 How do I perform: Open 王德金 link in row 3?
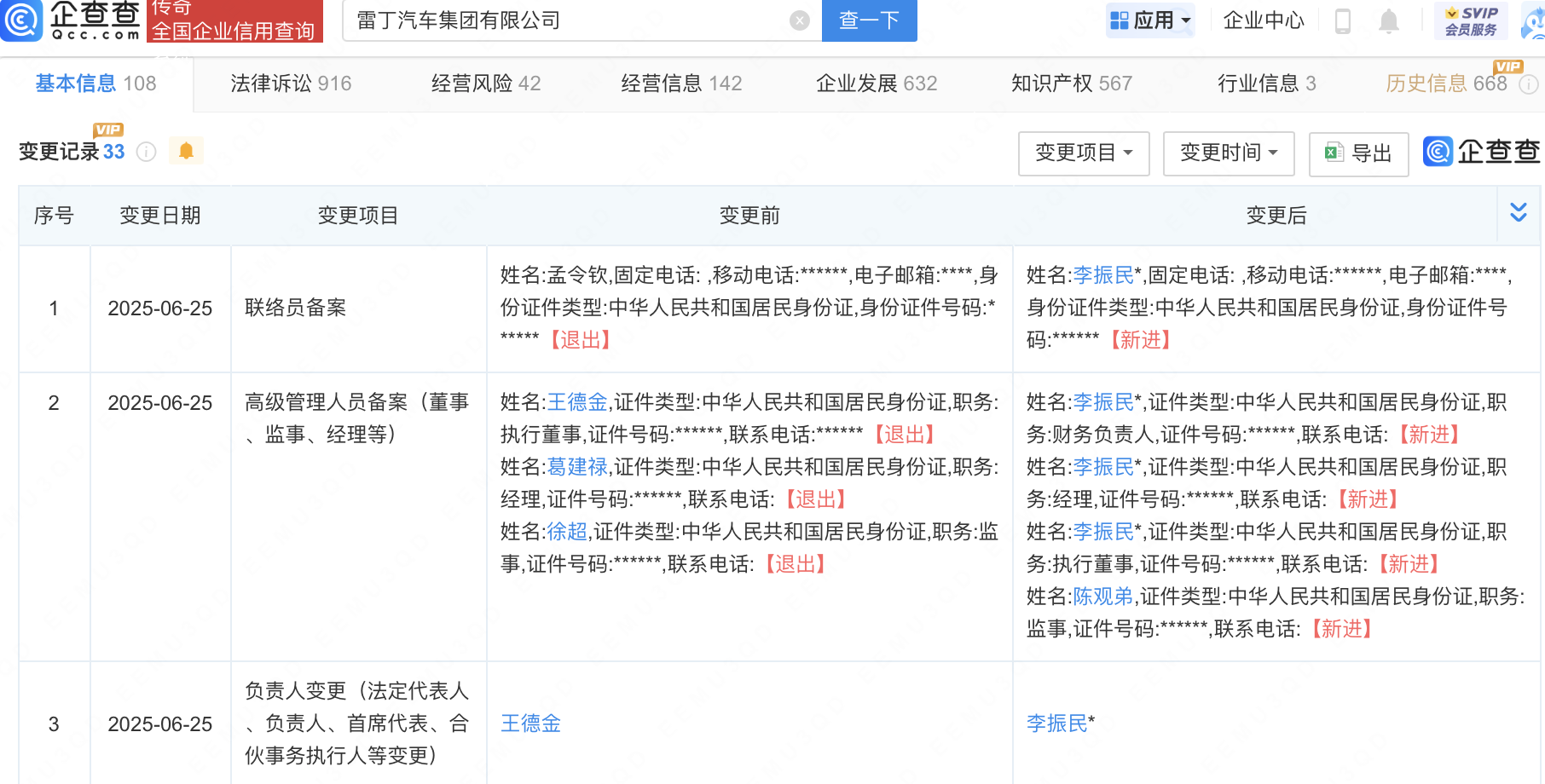530,723
